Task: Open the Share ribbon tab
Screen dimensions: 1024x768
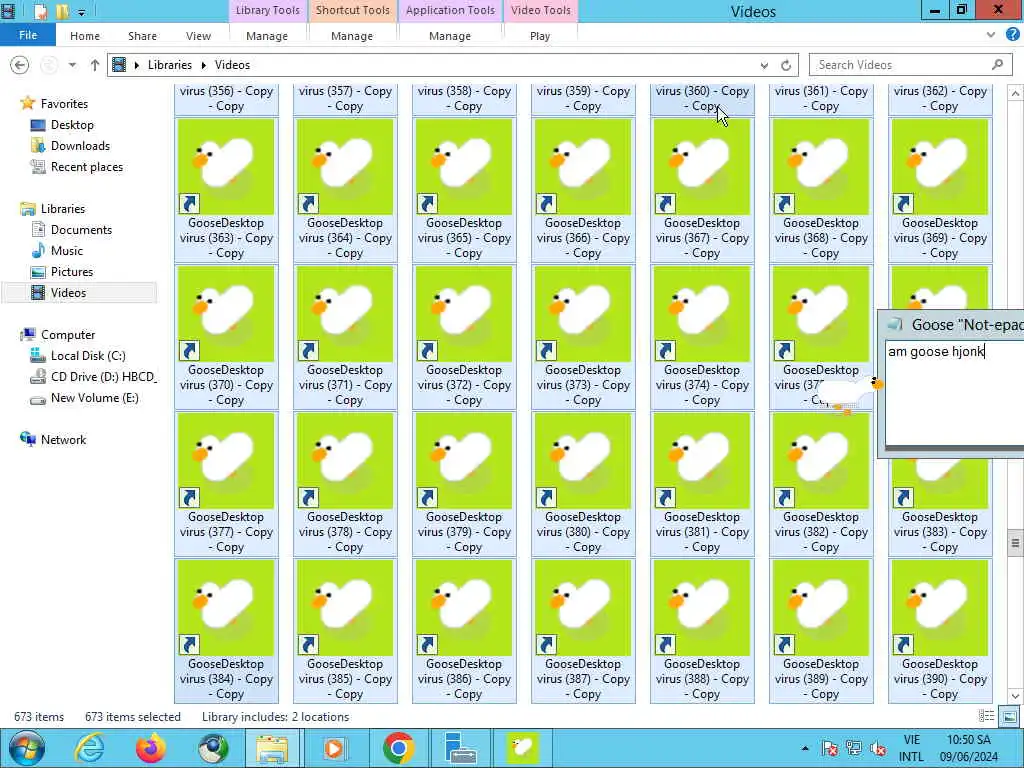Action: [142, 36]
